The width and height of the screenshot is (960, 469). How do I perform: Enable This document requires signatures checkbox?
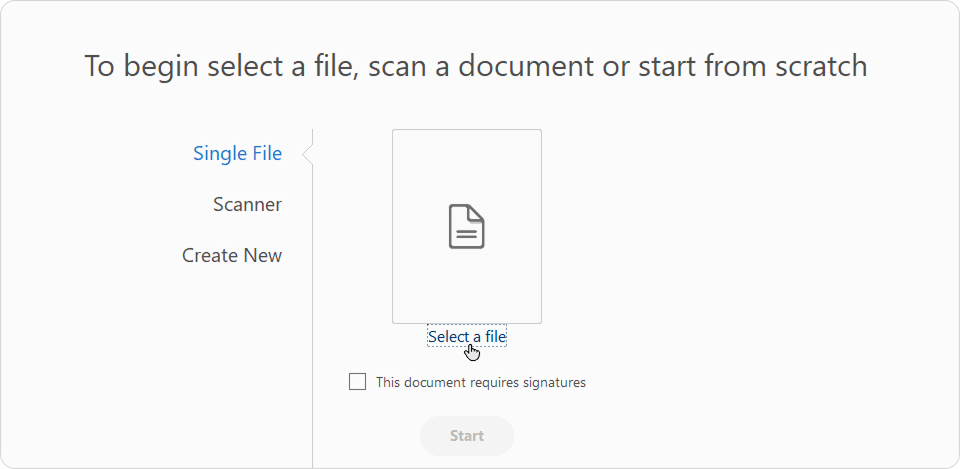(x=357, y=382)
